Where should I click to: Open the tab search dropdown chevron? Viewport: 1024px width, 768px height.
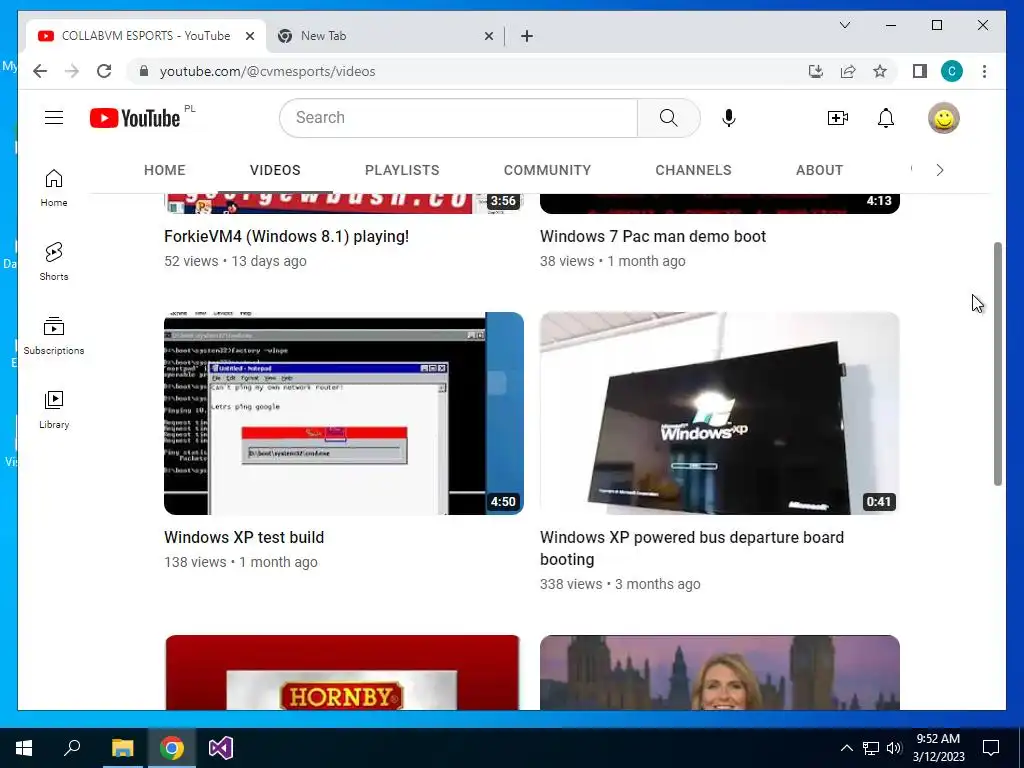point(844,25)
